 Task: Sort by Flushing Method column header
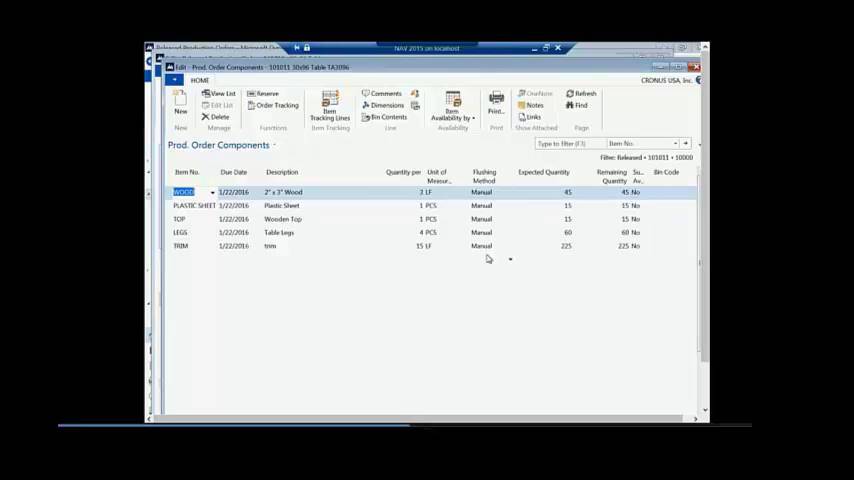(484, 177)
